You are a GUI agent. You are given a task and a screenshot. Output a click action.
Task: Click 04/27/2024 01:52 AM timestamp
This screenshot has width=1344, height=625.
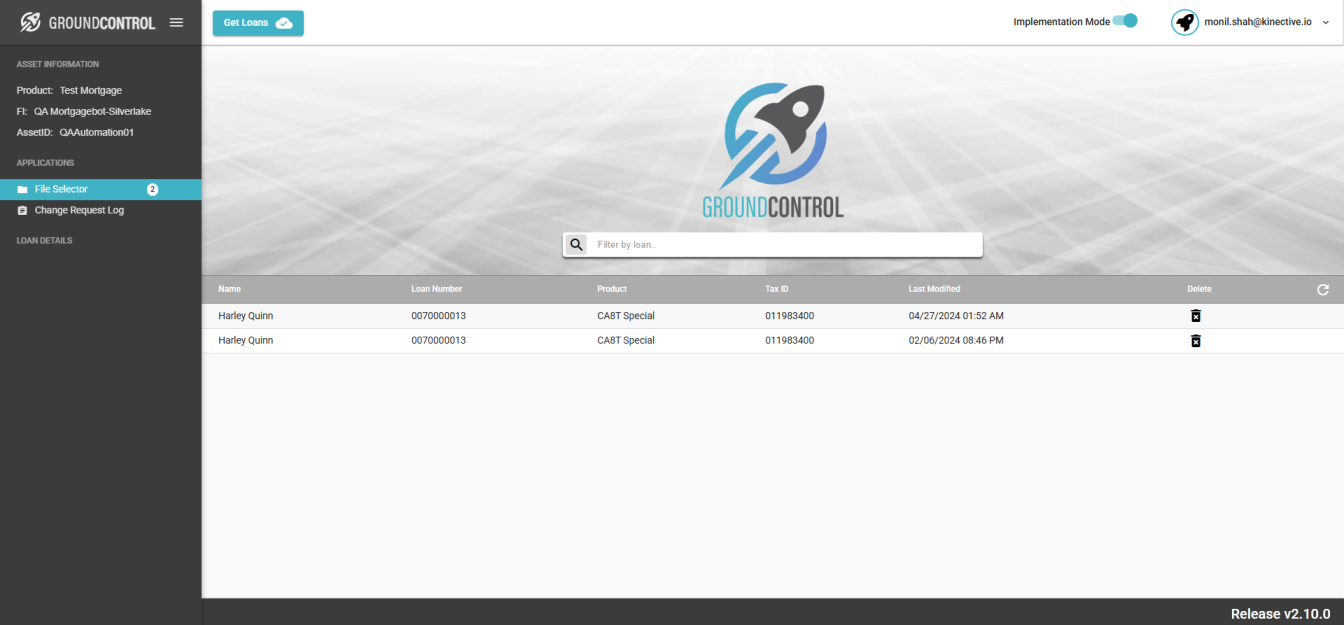click(x=956, y=316)
